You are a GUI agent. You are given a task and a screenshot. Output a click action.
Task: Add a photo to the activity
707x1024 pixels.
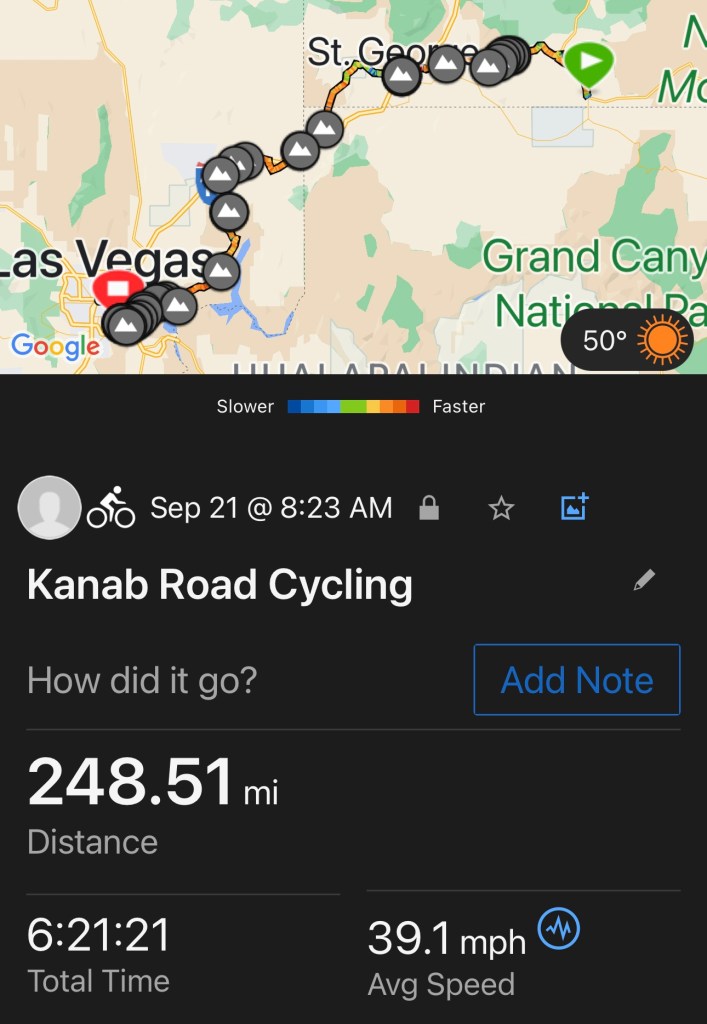(575, 507)
